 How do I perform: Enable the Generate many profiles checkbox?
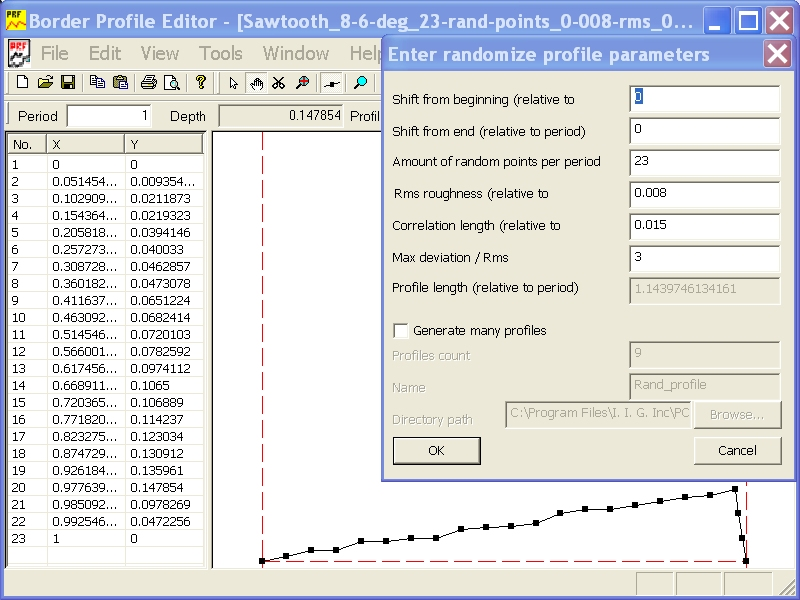401,331
